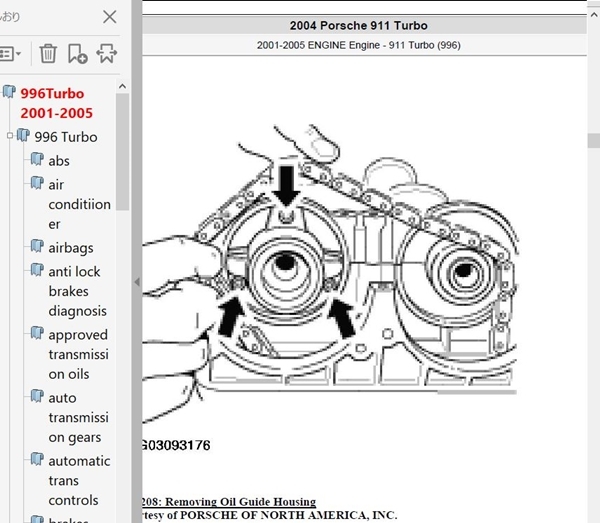Open the bookmark options dropdown menu
The height and width of the screenshot is (523, 600).
tap(10, 54)
